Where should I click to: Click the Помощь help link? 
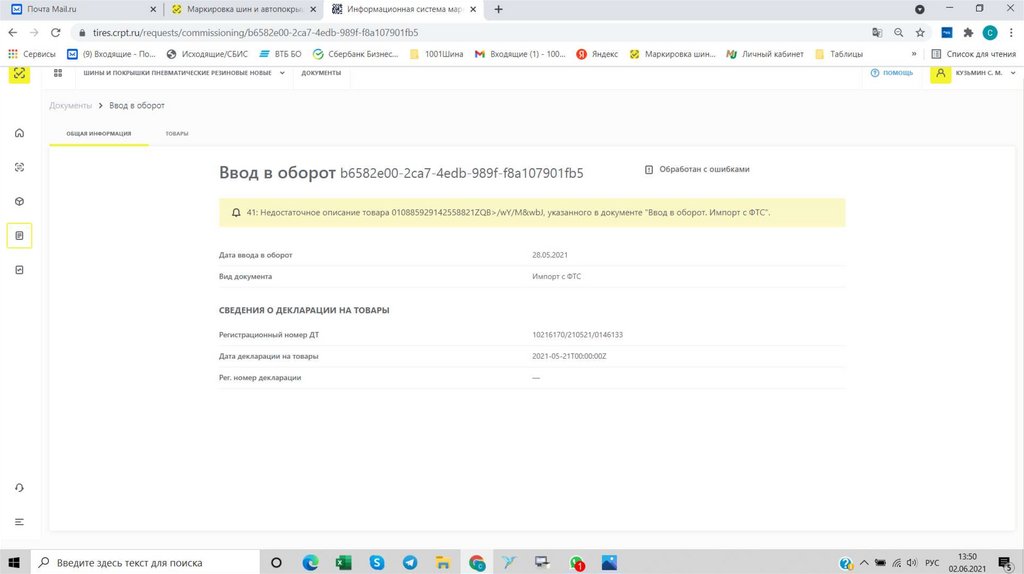(892, 73)
